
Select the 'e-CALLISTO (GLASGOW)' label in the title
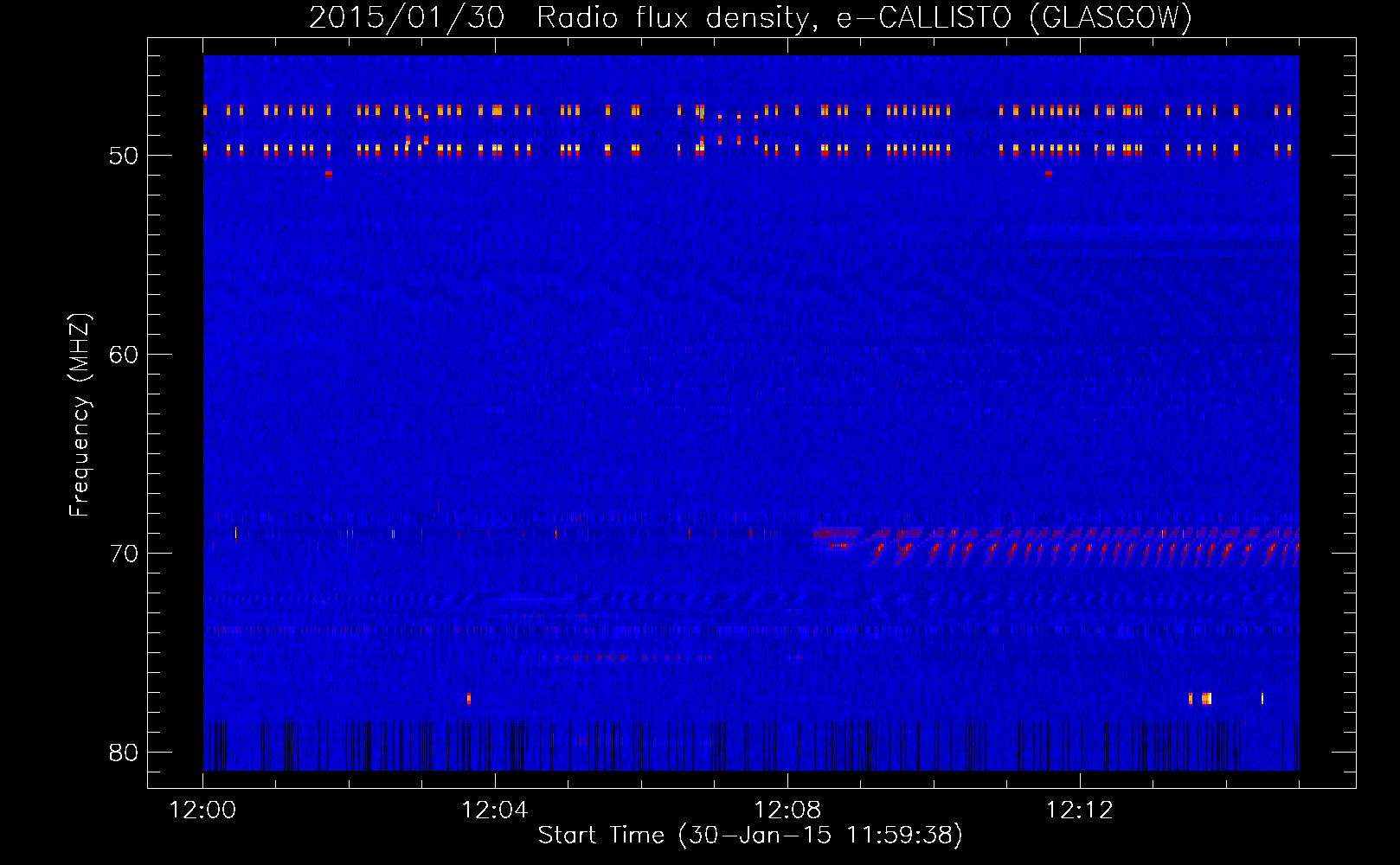tap(1014, 17)
